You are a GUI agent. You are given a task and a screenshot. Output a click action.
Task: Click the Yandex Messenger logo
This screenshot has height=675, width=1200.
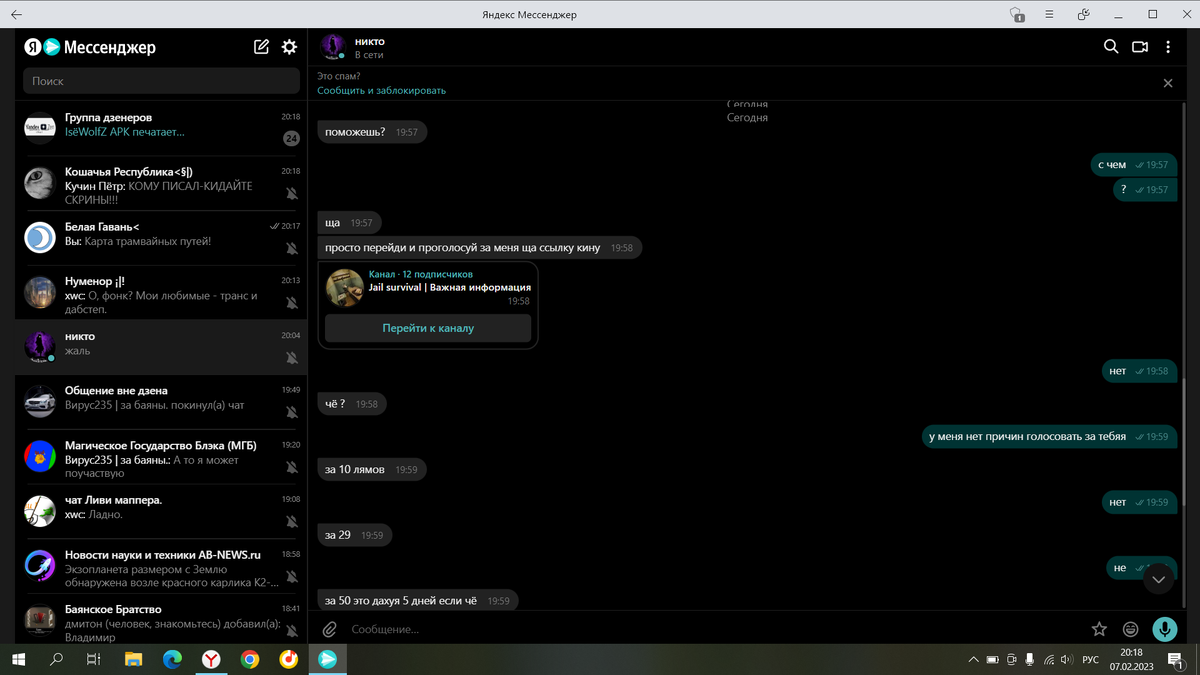pos(90,47)
